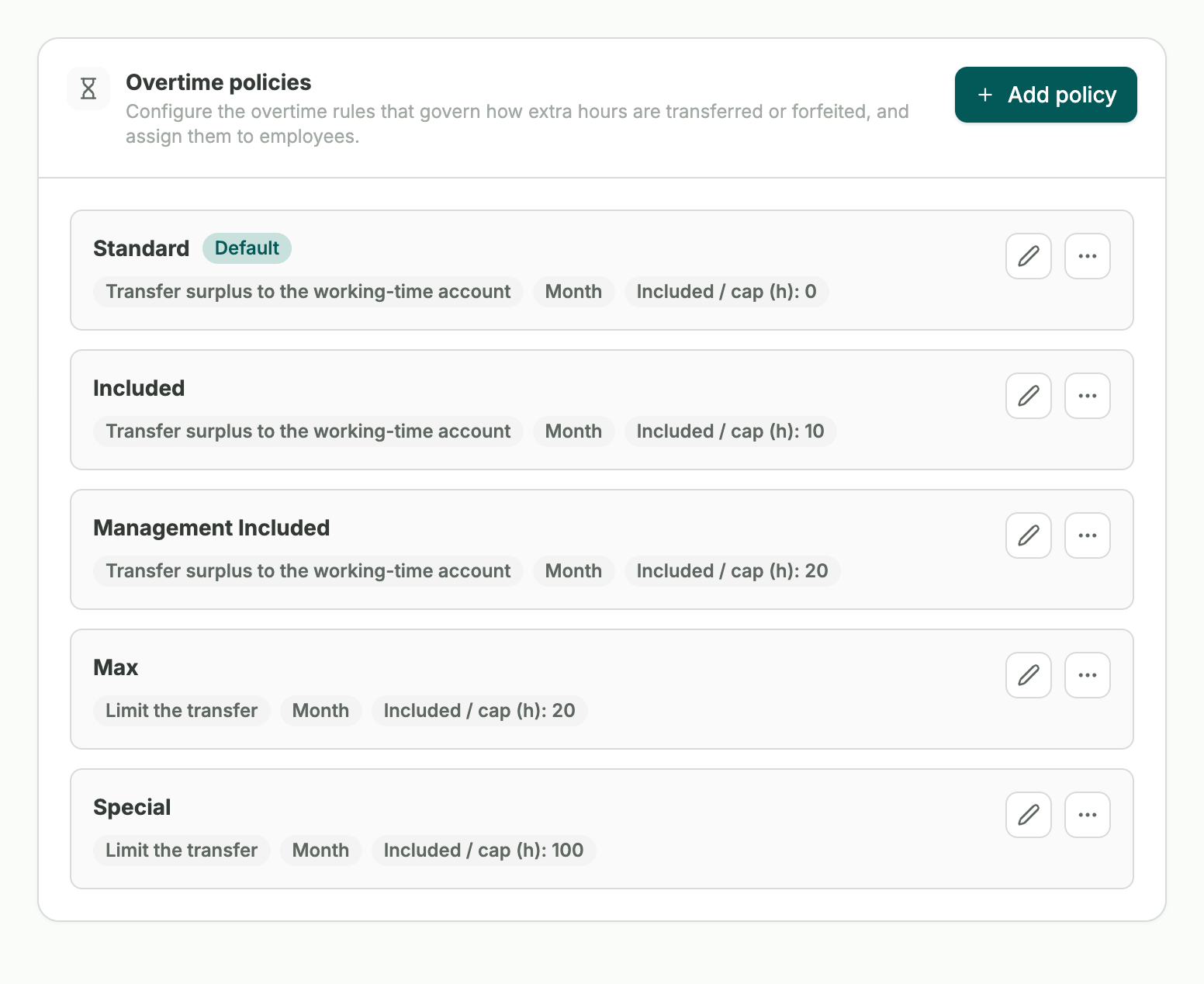Click 'Limit the transfer' tag in Max policy
1204x984 pixels.
pos(182,711)
